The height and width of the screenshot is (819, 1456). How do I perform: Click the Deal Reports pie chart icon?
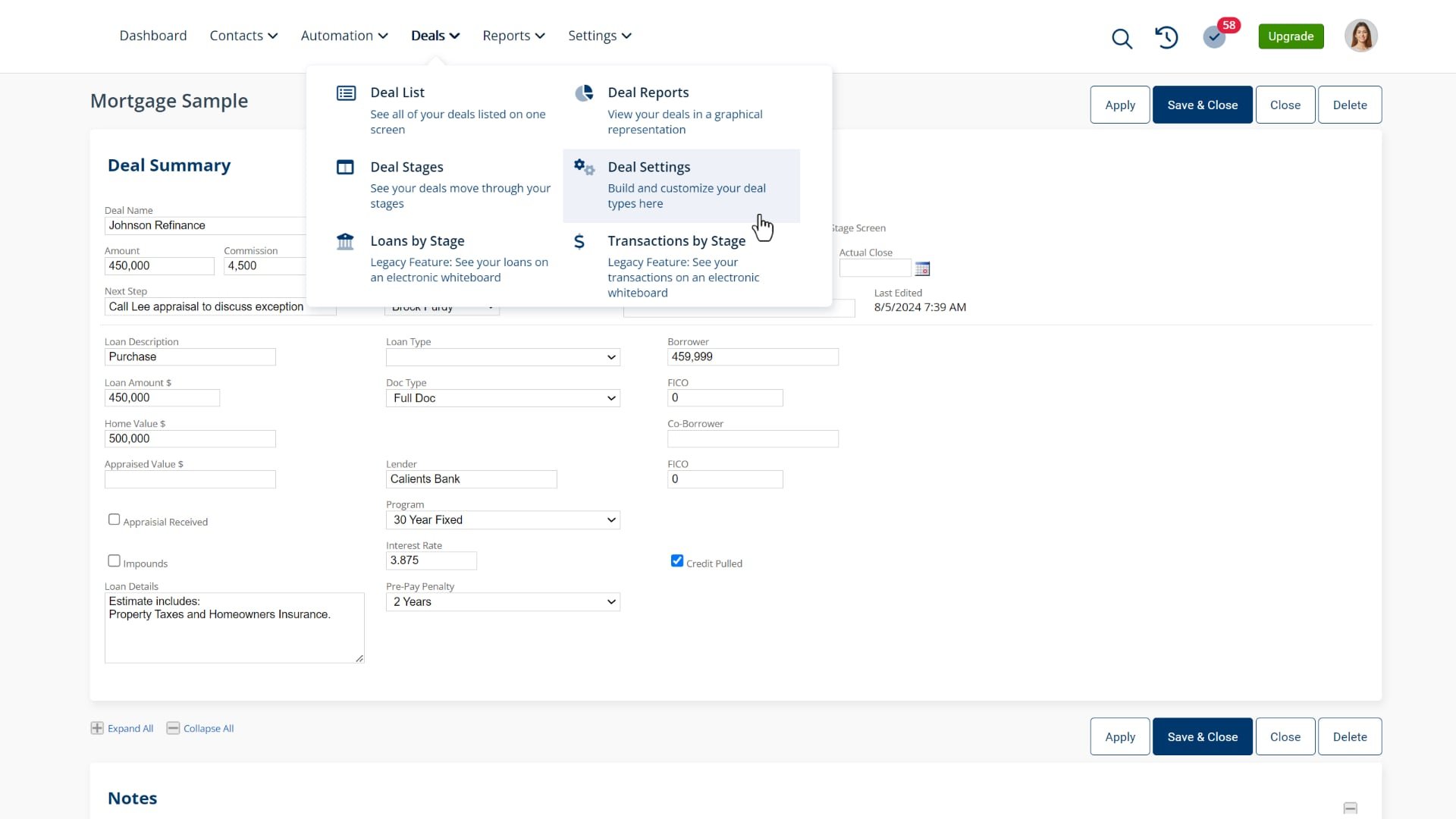[584, 93]
